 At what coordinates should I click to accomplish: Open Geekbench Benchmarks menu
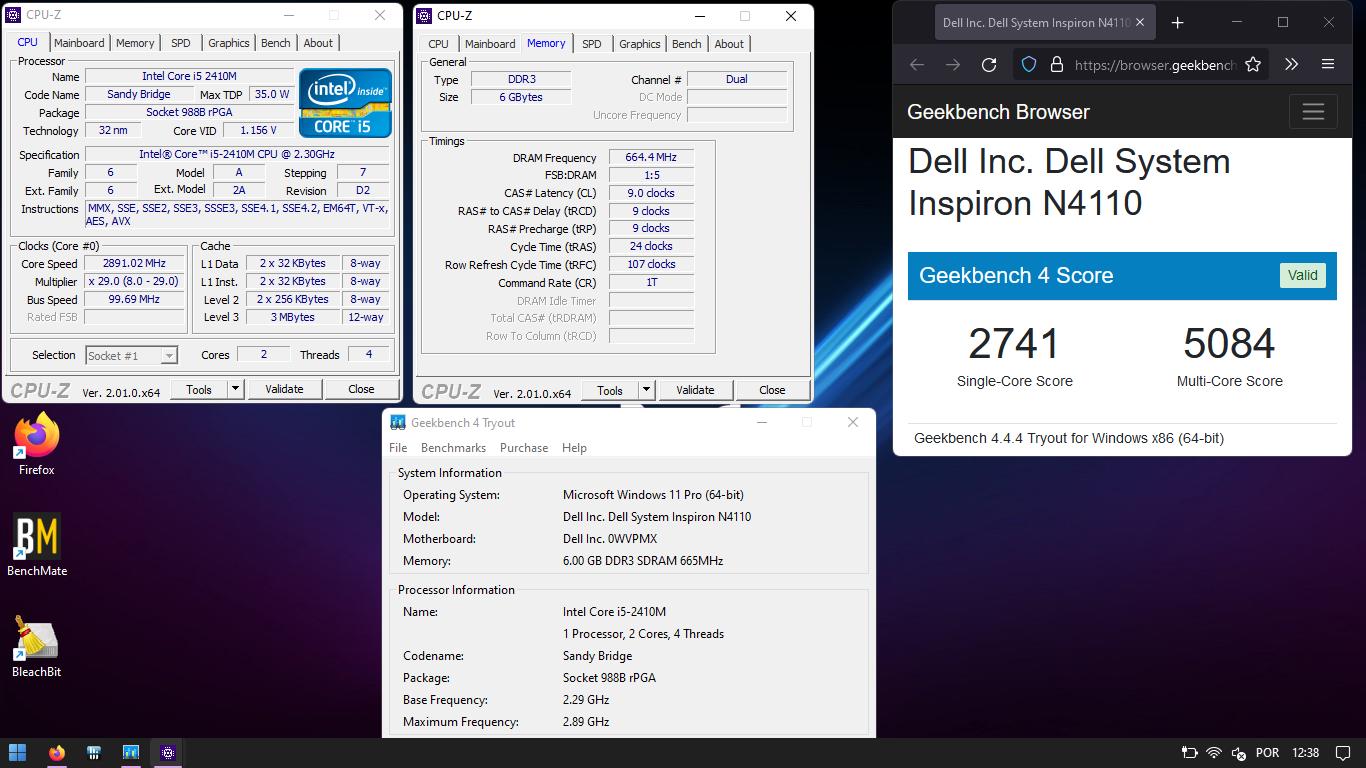click(x=453, y=448)
